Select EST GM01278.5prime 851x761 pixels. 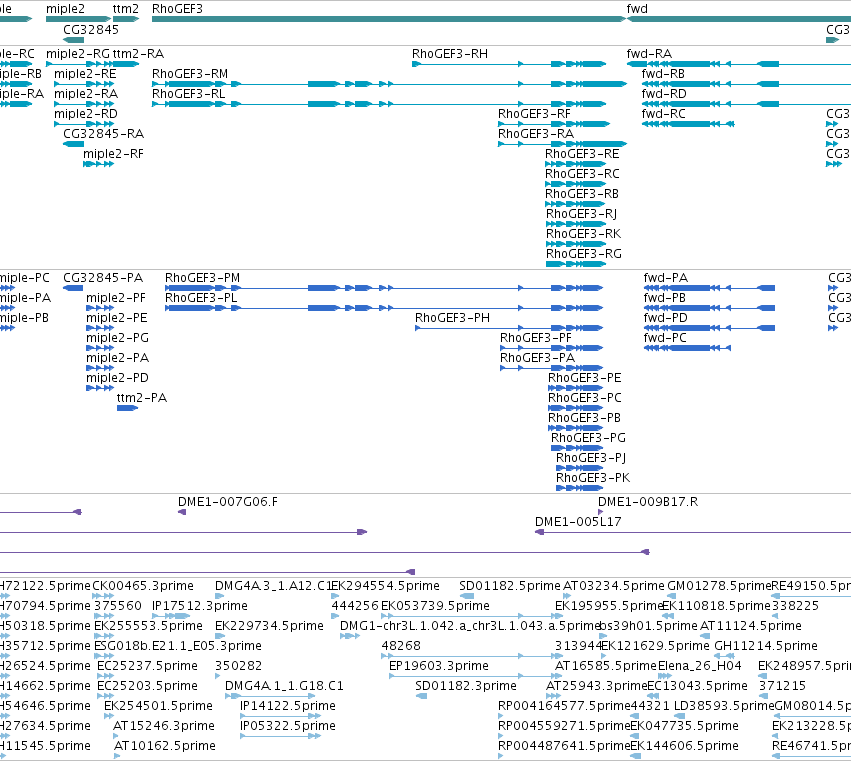point(719,587)
